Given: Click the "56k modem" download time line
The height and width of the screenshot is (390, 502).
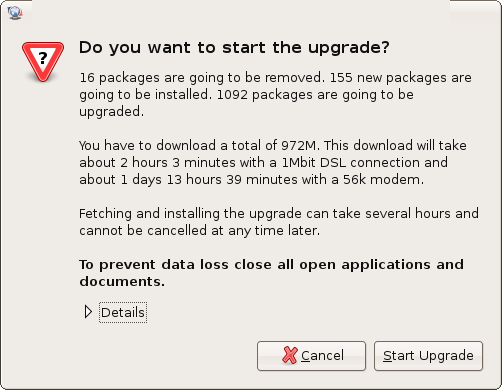Looking at the screenshot, I should (x=251, y=180).
